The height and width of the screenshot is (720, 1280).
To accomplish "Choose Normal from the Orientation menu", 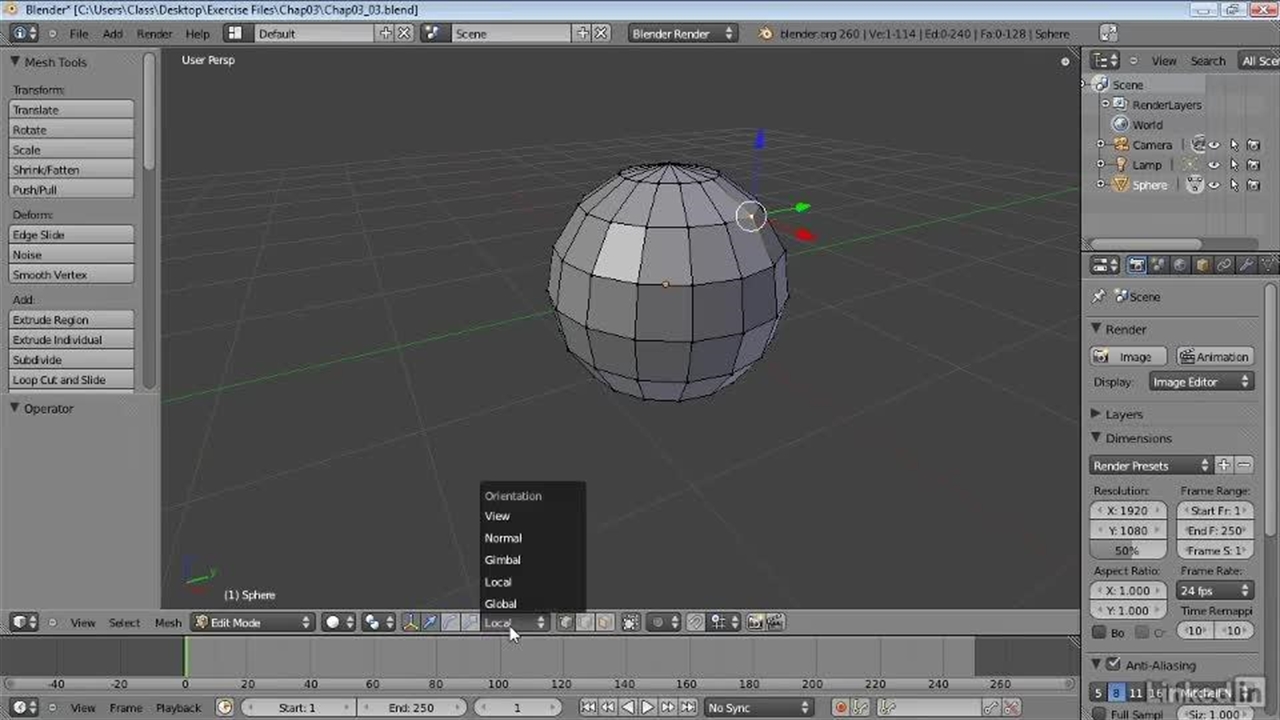I will pos(503,538).
